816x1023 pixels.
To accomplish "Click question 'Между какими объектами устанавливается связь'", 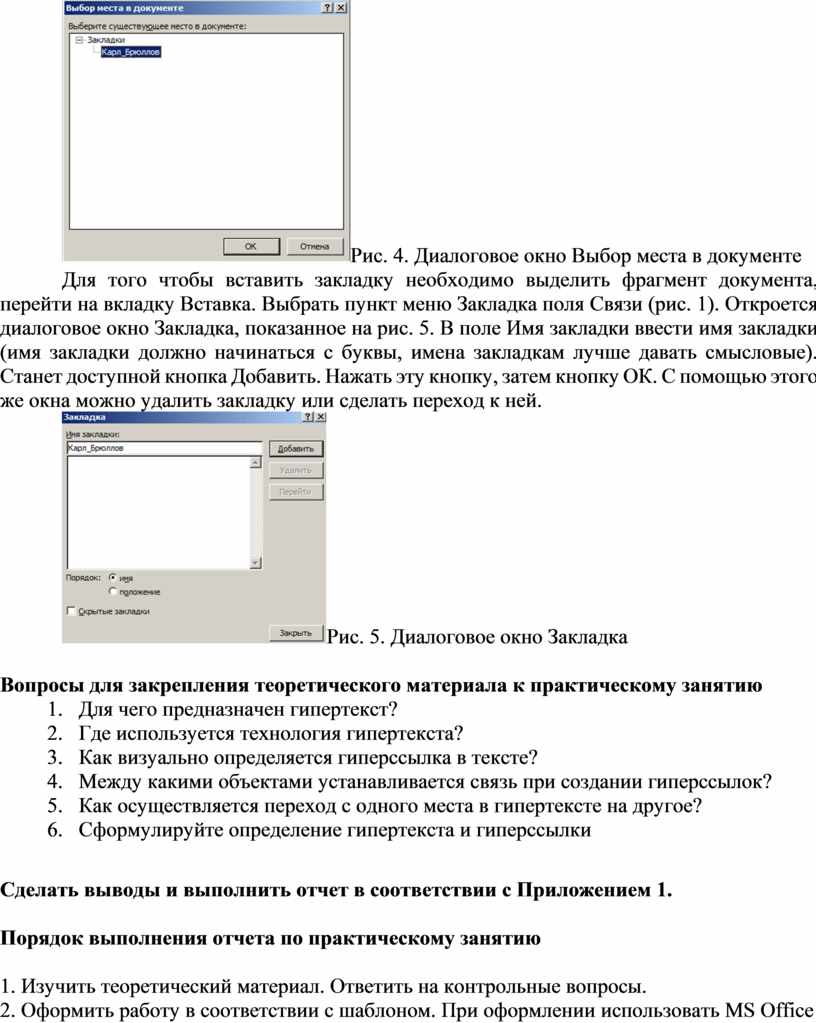I will tap(425, 782).
